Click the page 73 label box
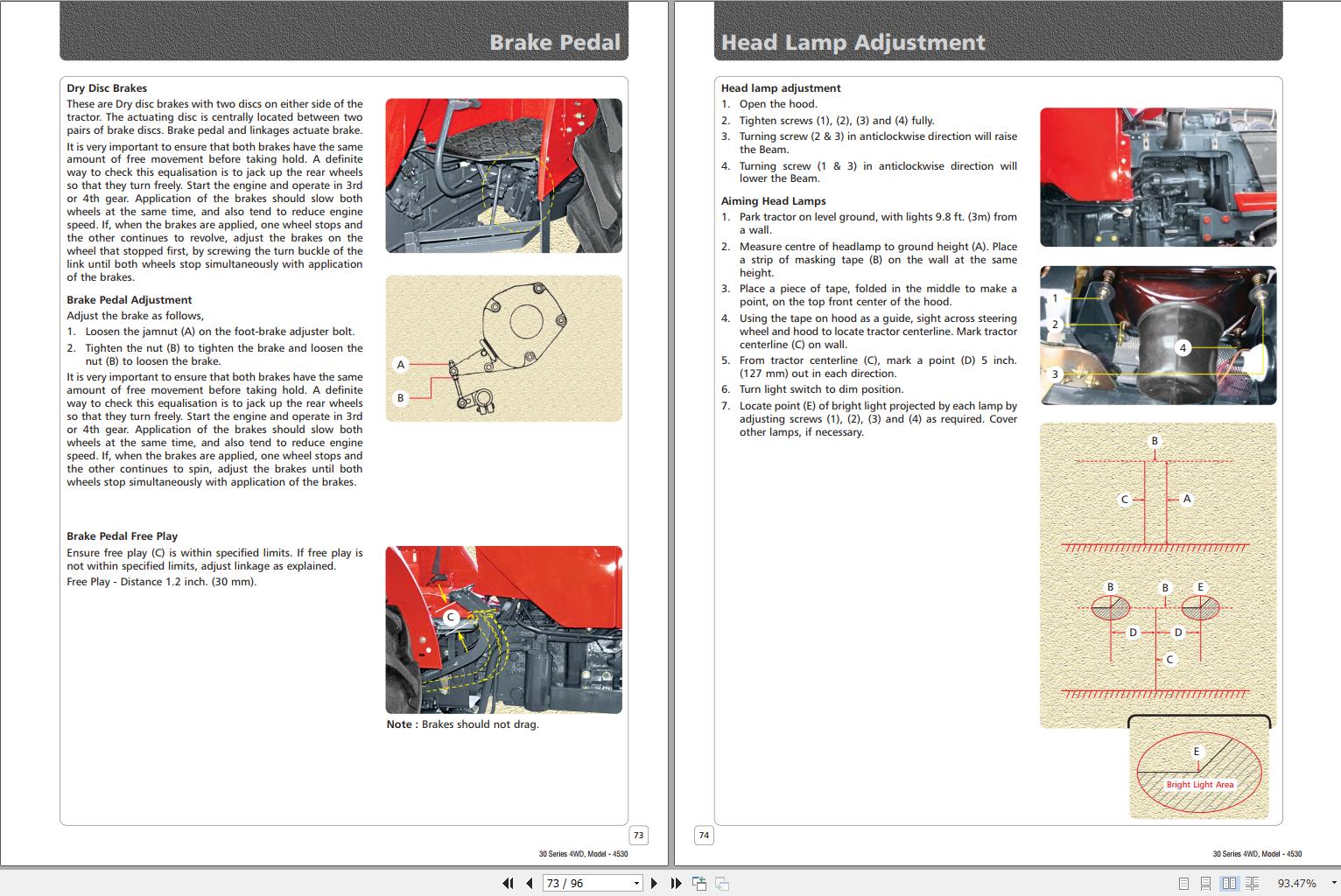The image size is (1341, 896). point(638,836)
